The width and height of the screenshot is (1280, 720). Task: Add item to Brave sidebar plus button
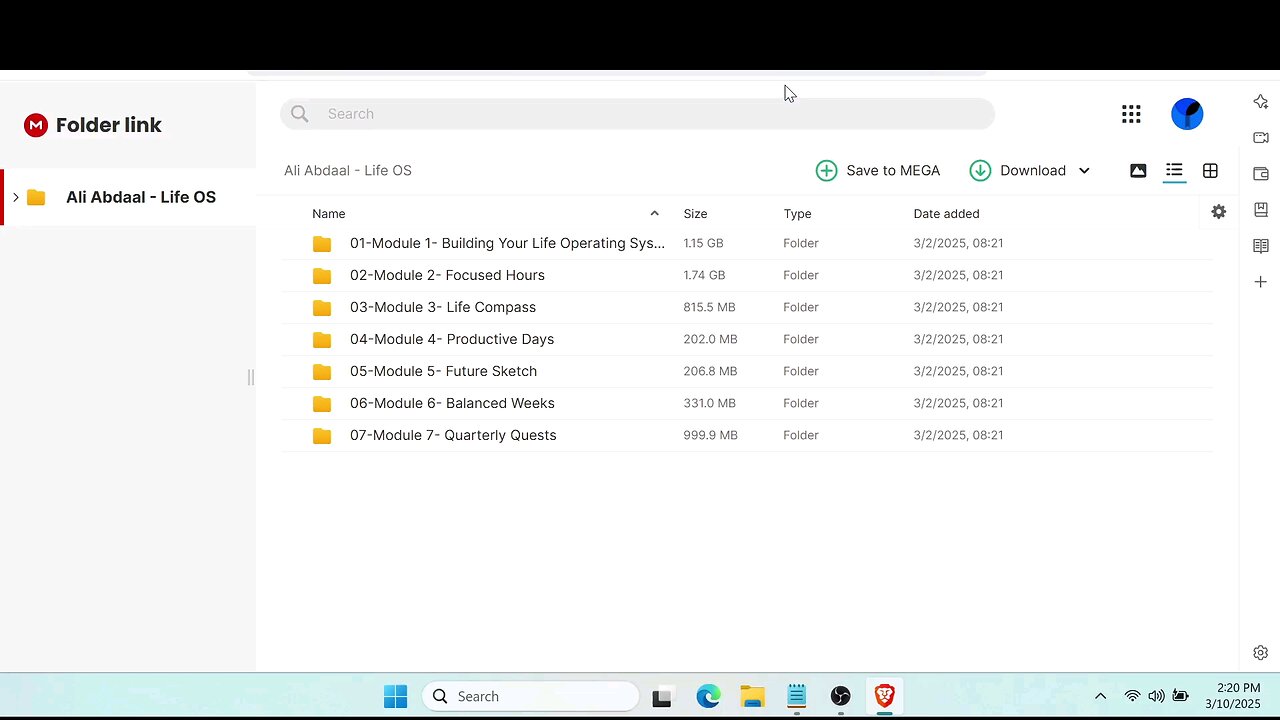click(1260, 282)
